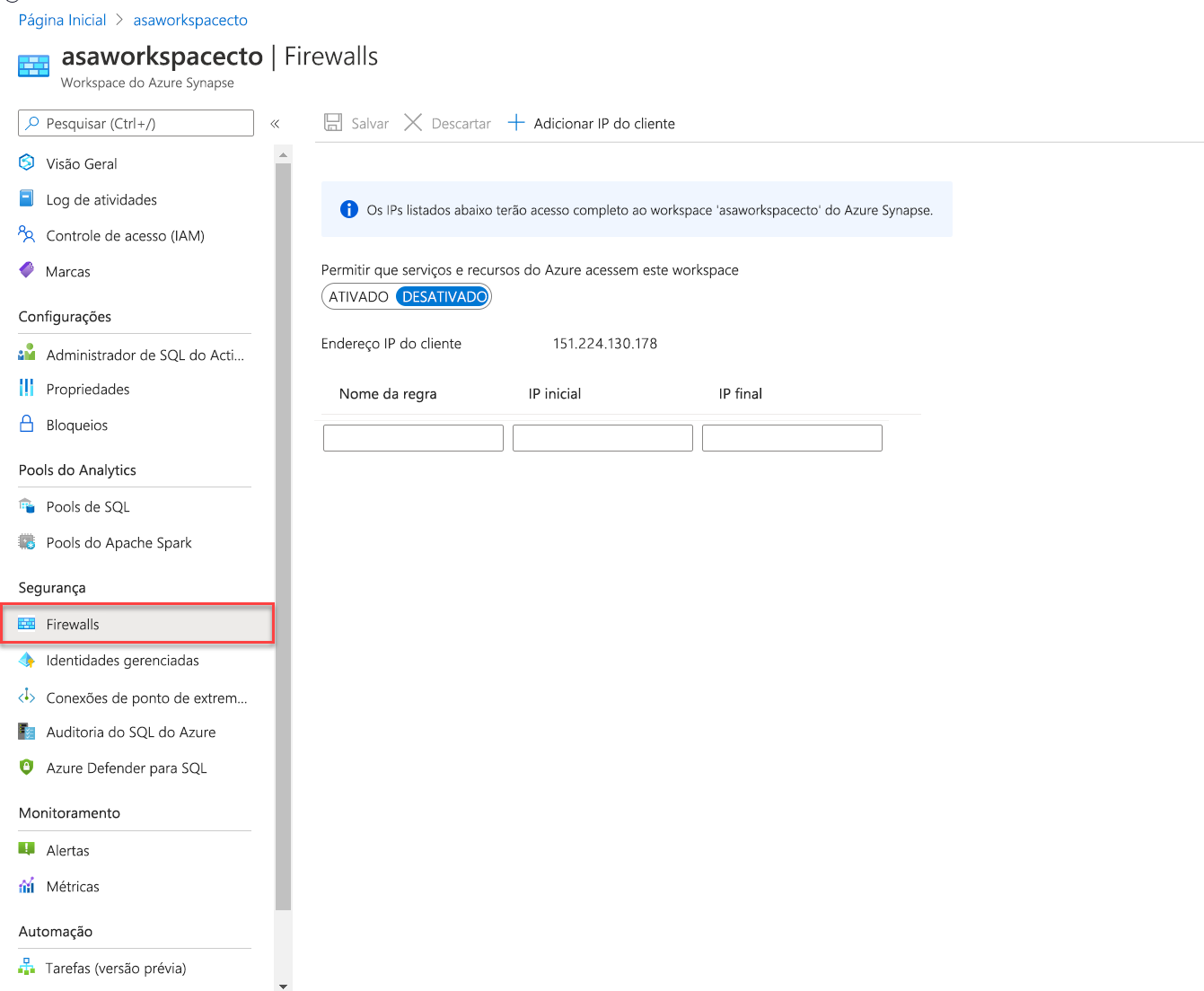Switch Azure services access to ATIVADO
Screen dimensions: 1204x991
click(358, 296)
